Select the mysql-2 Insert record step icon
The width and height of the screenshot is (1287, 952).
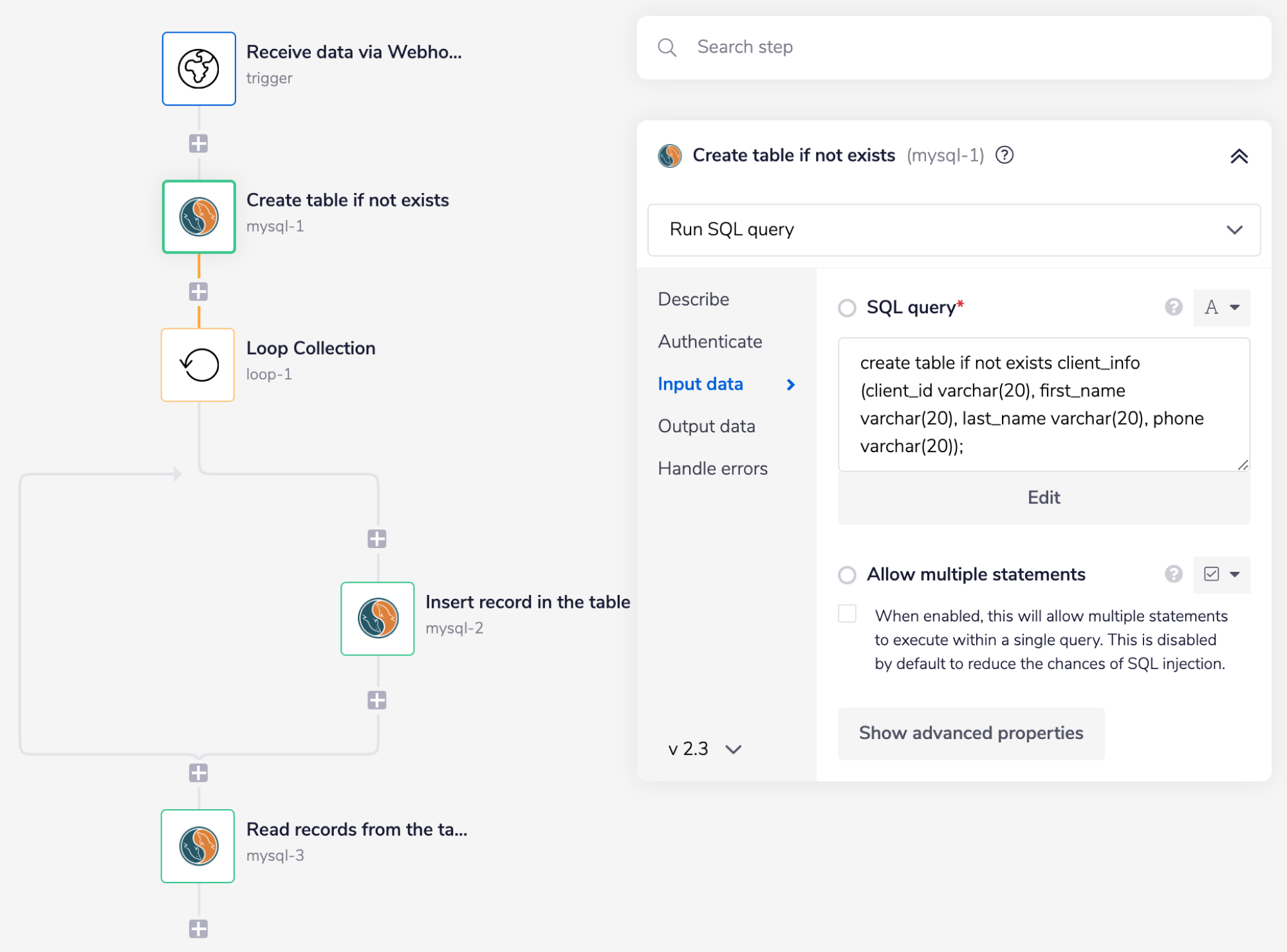point(378,618)
